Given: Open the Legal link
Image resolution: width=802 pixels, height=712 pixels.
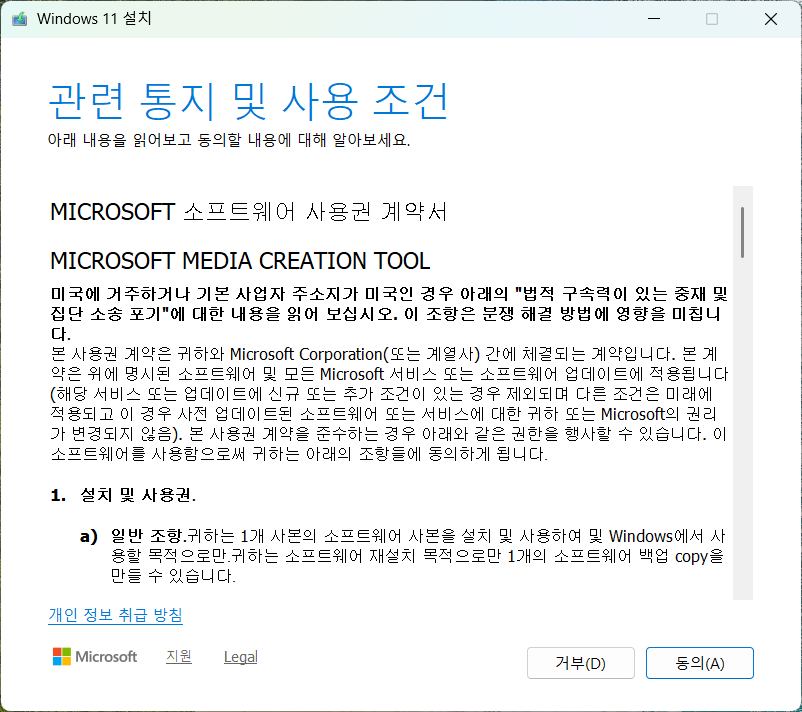Looking at the screenshot, I should pyautogui.click(x=240, y=657).
